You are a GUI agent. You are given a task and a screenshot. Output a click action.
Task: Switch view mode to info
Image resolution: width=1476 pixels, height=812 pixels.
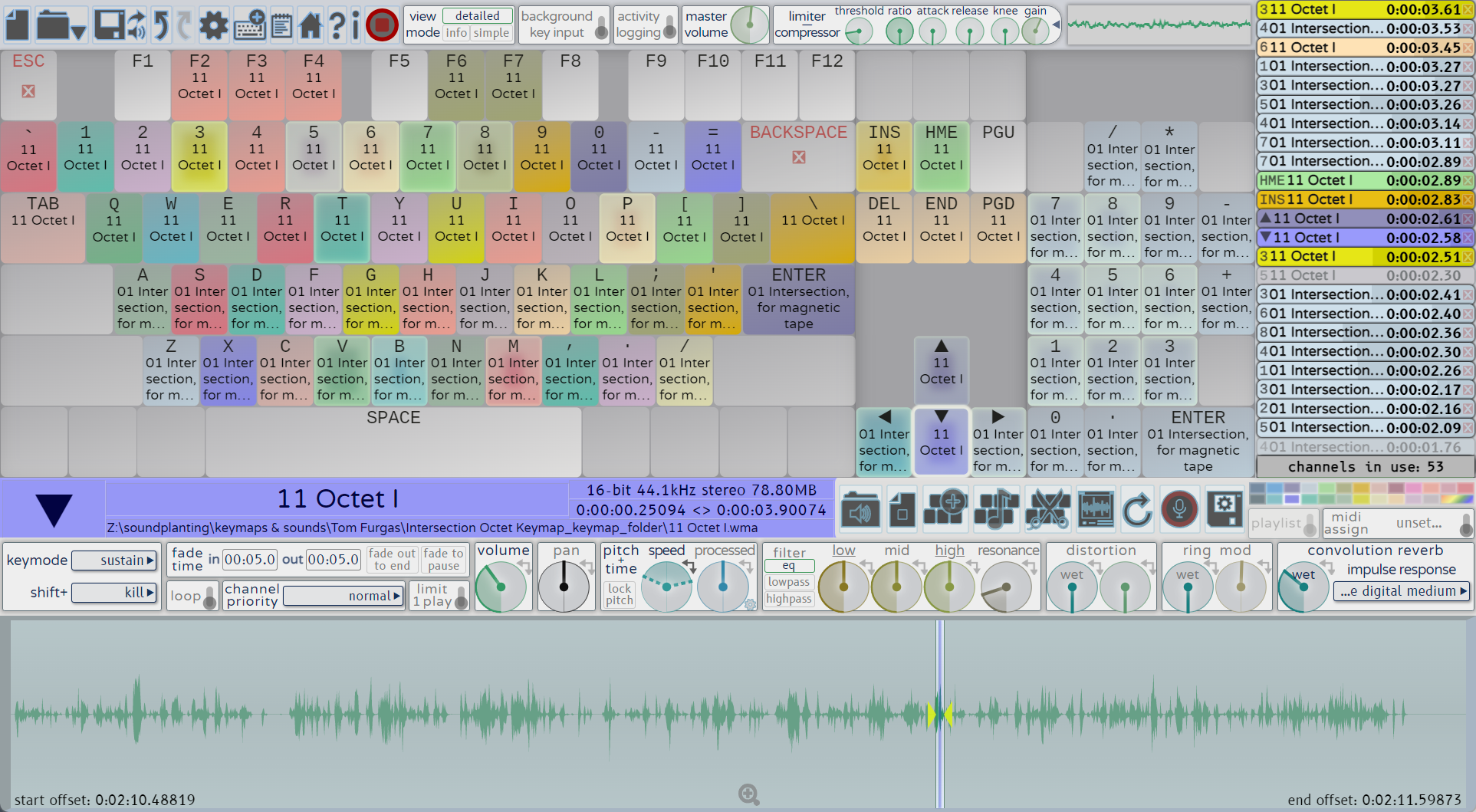457,33
